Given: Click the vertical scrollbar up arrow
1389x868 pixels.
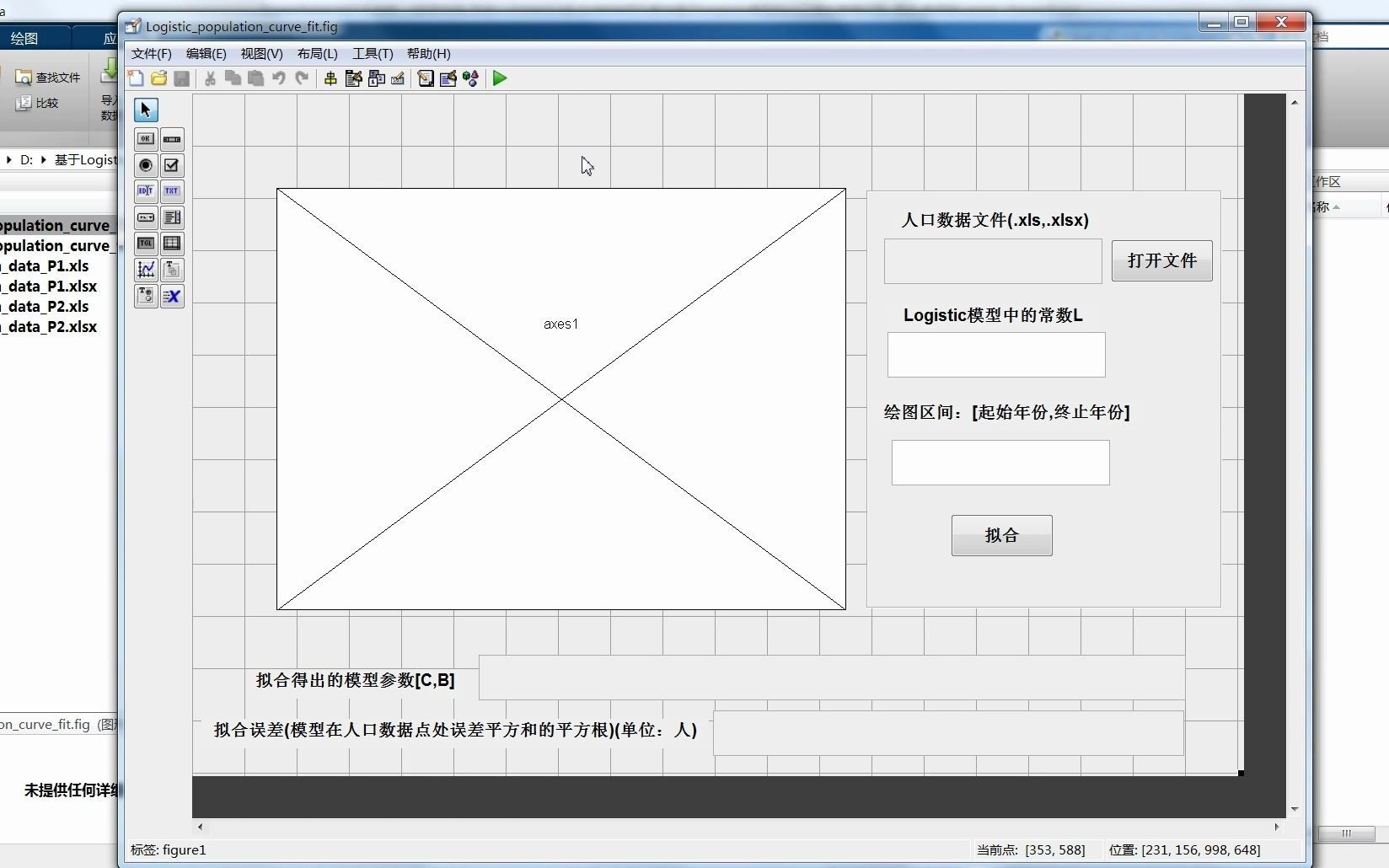Looking at the screenshot, I should click(x=1295, y=102).
